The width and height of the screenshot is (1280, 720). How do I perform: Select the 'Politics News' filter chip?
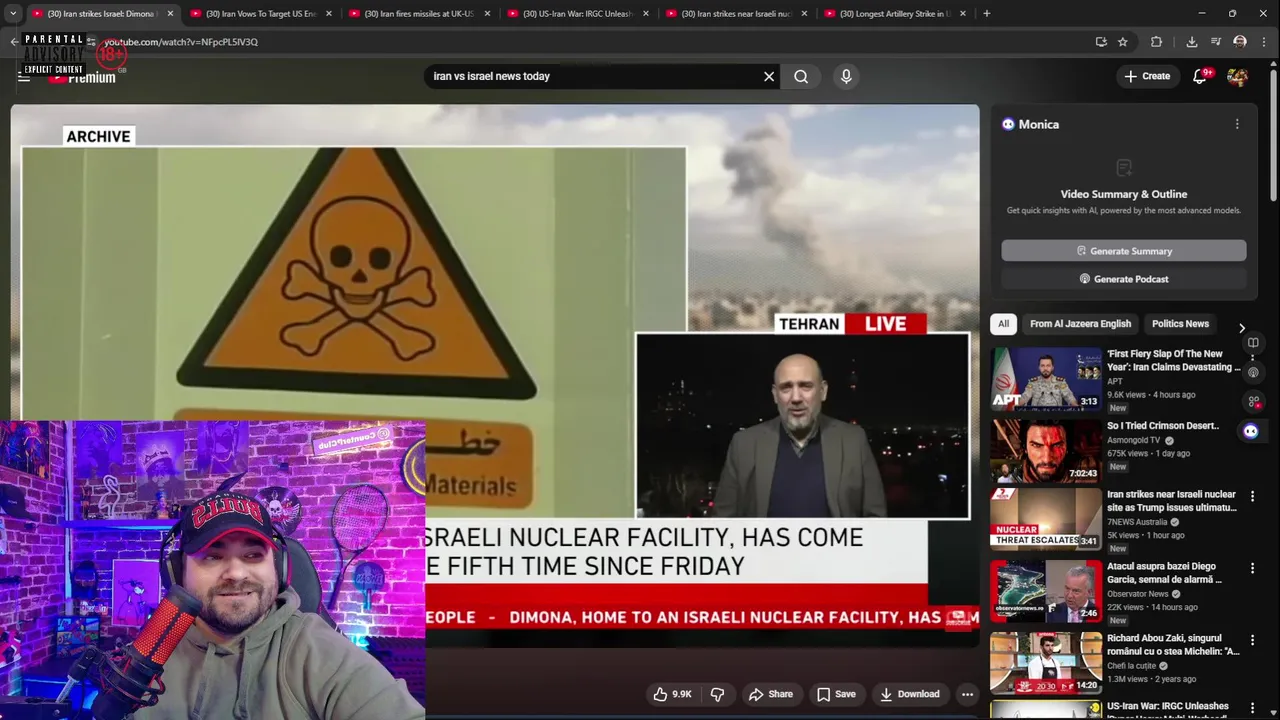(x=1180, y=324)
